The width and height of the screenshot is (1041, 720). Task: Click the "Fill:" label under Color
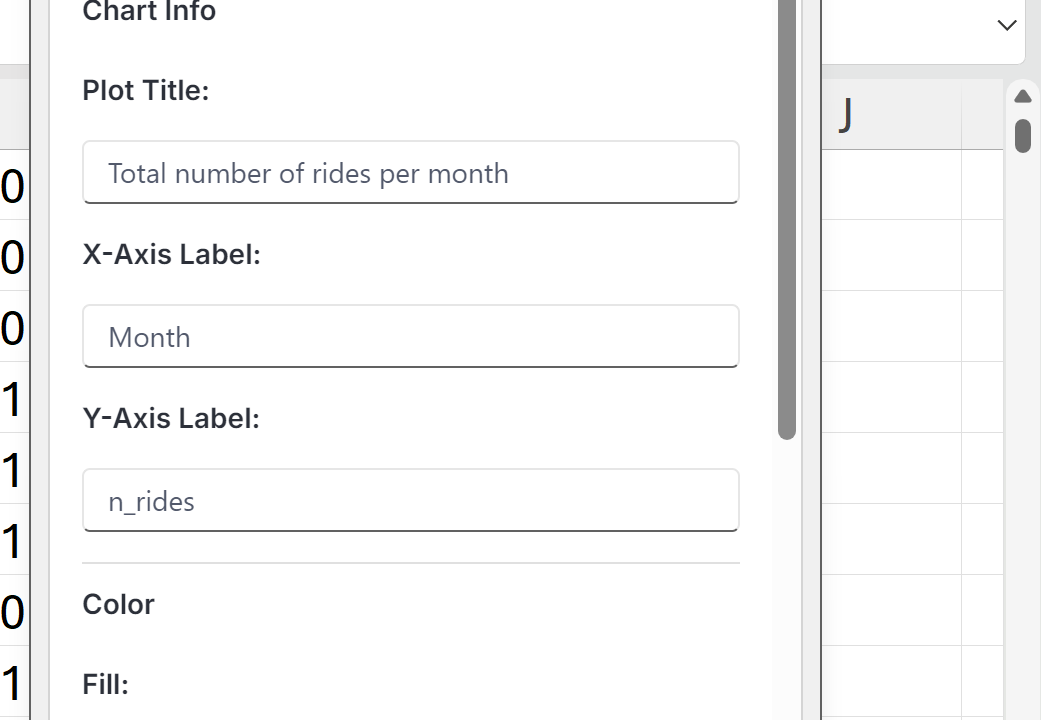(x=105, y=684)
